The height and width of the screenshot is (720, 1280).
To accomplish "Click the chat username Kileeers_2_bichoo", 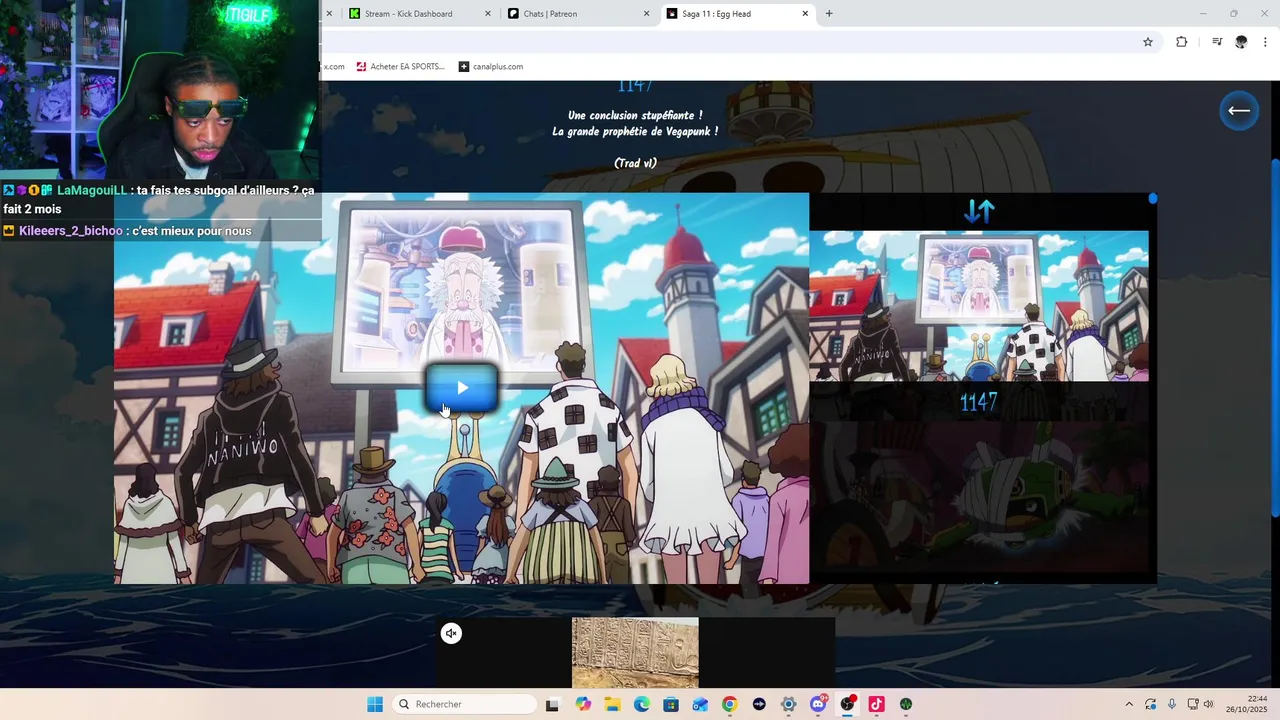I will 70,231.
